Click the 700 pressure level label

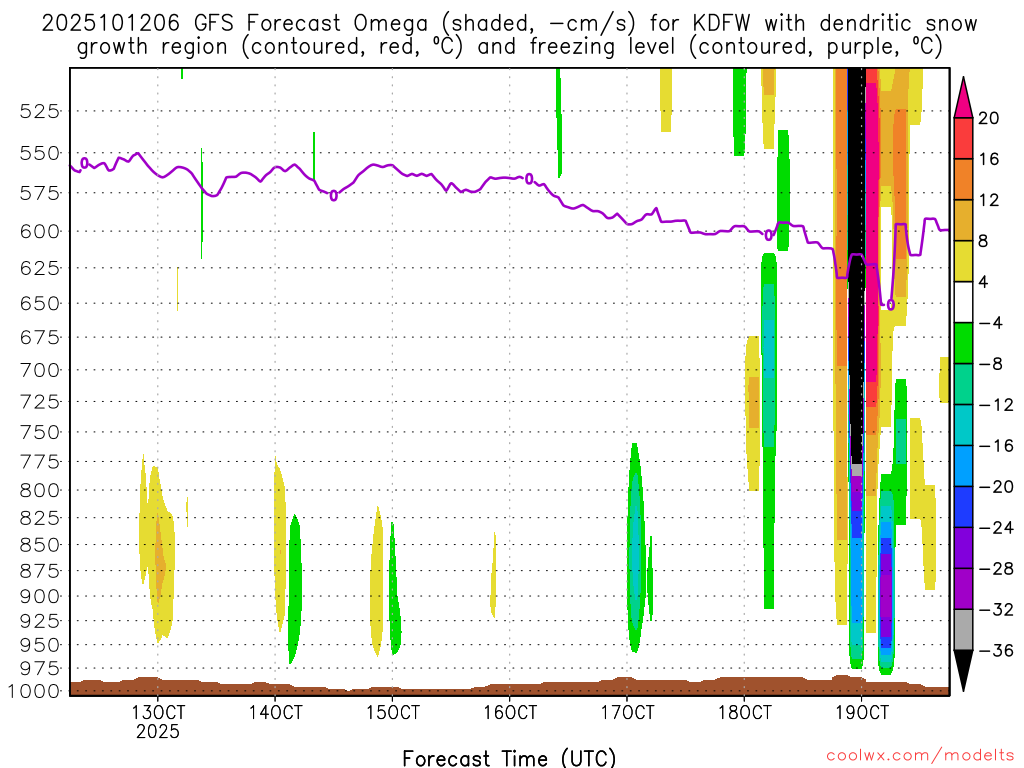click(x=40, y=370)
